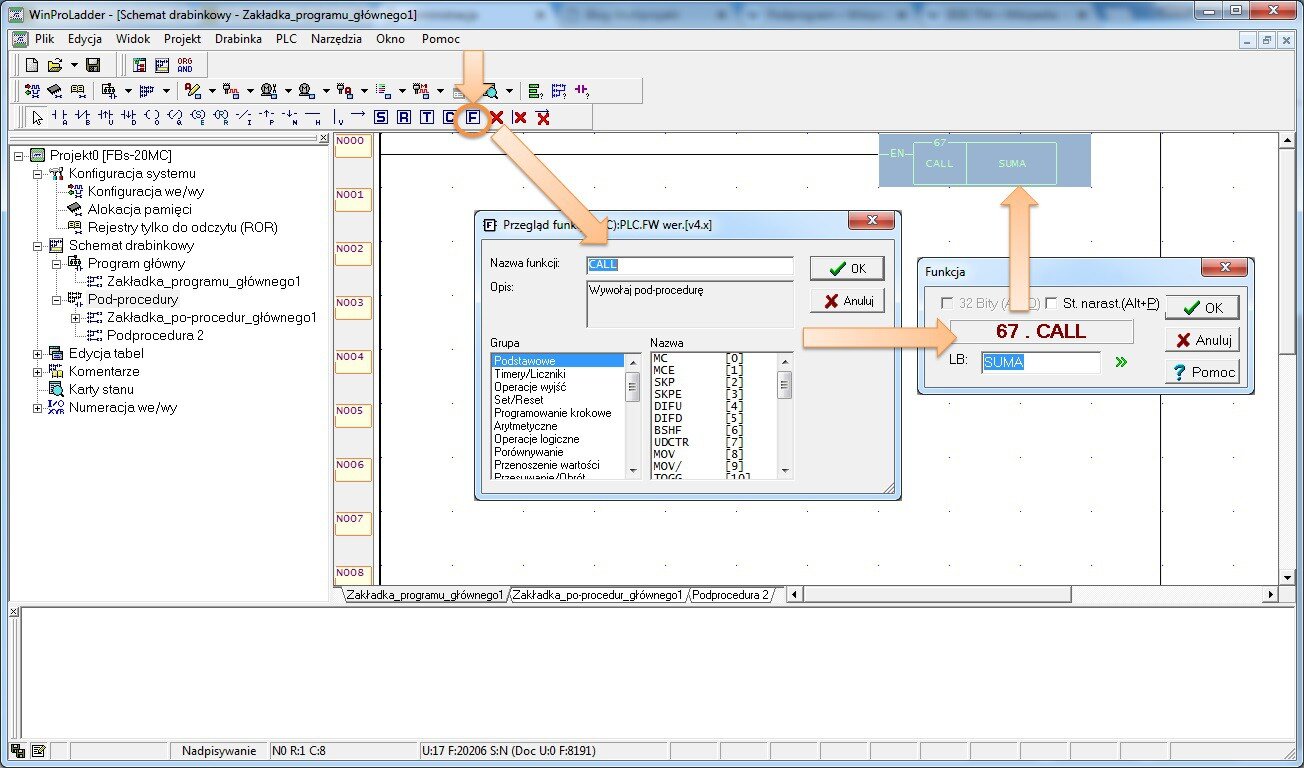Select the Reset coil (R) tool
The height and width of the screenshot is (768, 1304).
(x=220, y=118)
